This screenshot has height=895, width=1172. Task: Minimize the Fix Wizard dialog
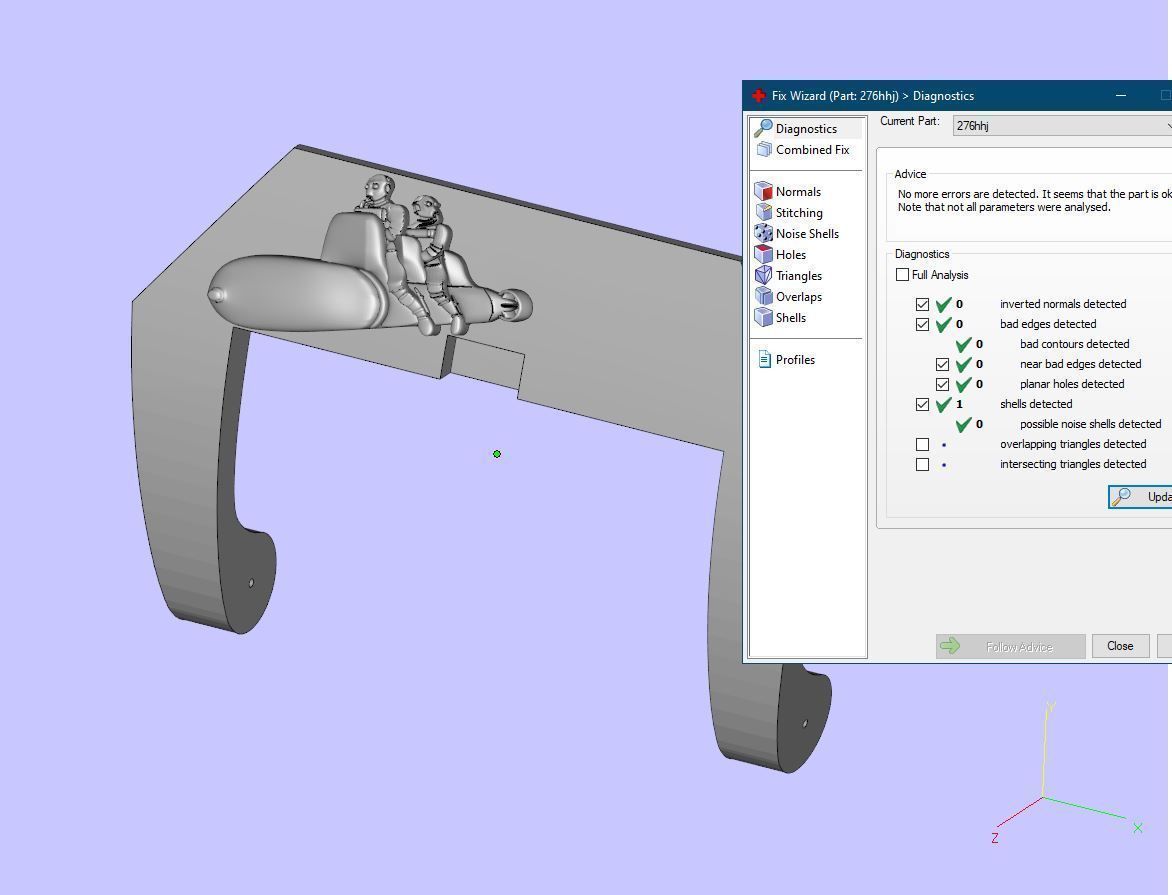point(1120,96)
